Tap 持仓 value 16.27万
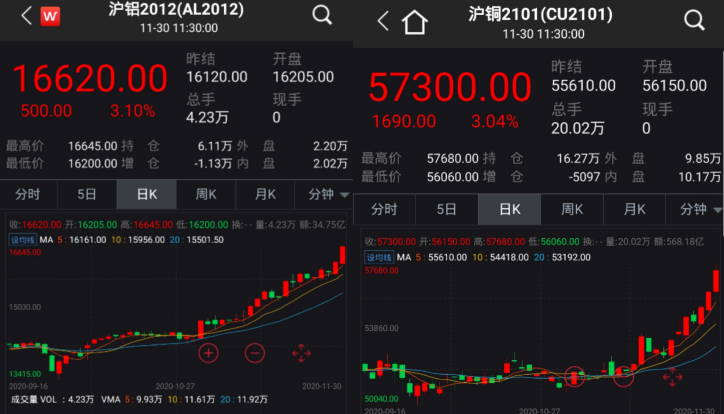 576,159
